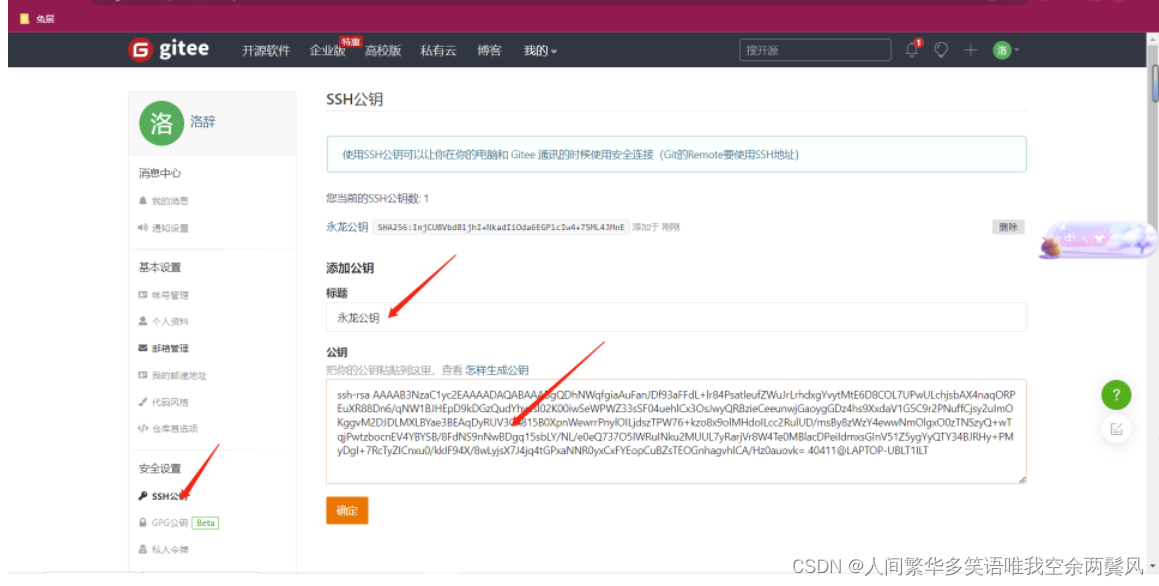Click the feedback envelope icon below help button
This screenshot has height=586, width=1159.
(1116, 428)
